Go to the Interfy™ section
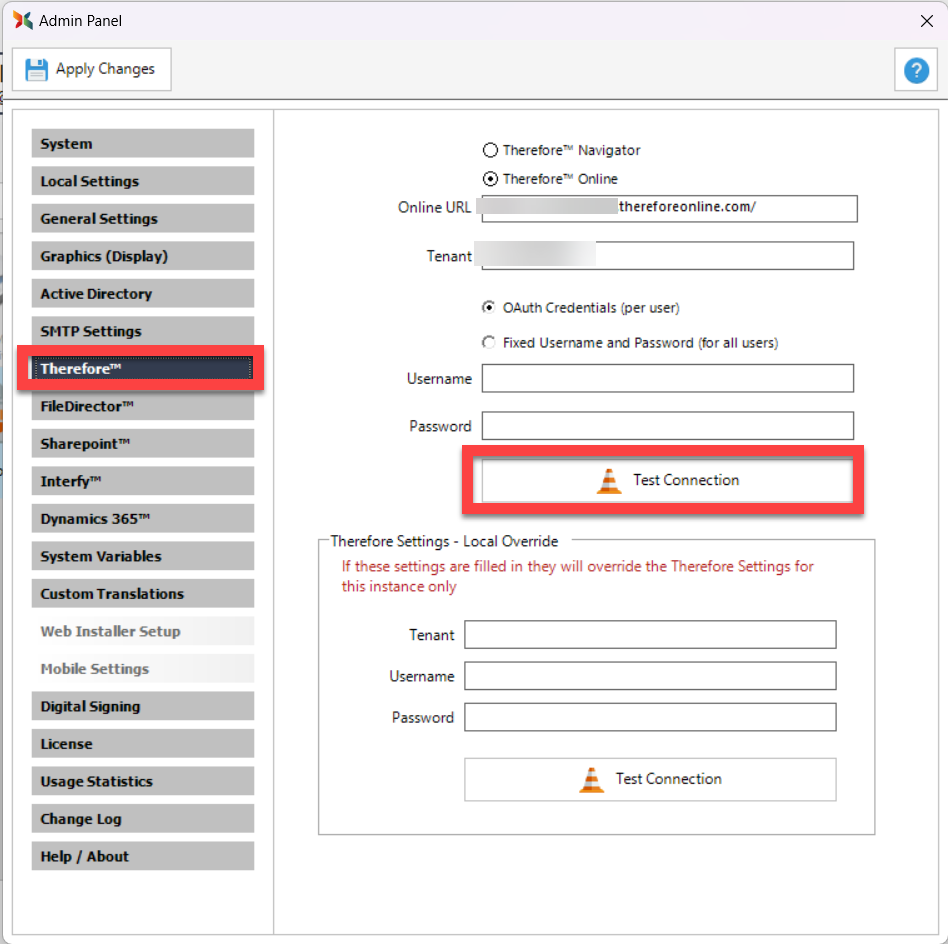 click(x=143, y=481)
